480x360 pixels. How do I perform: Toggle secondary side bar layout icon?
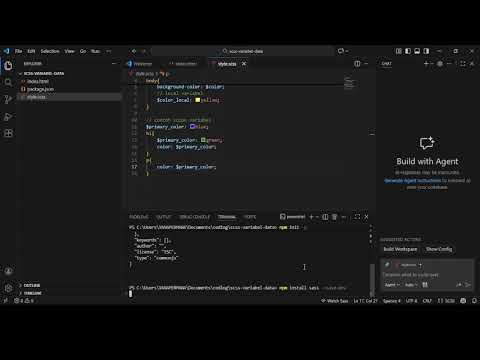pyautogui.click(x=426, y=51)
